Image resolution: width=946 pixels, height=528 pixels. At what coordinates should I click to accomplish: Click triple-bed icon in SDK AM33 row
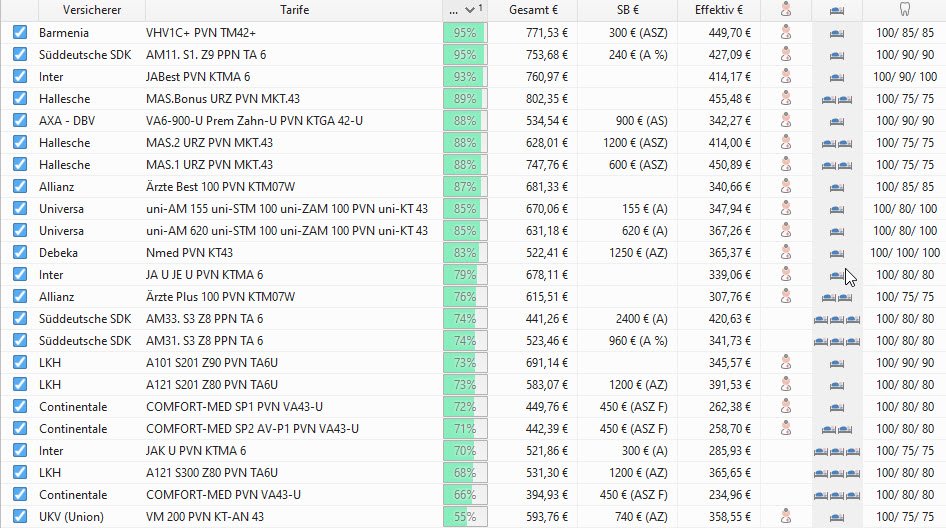[837, 320]
